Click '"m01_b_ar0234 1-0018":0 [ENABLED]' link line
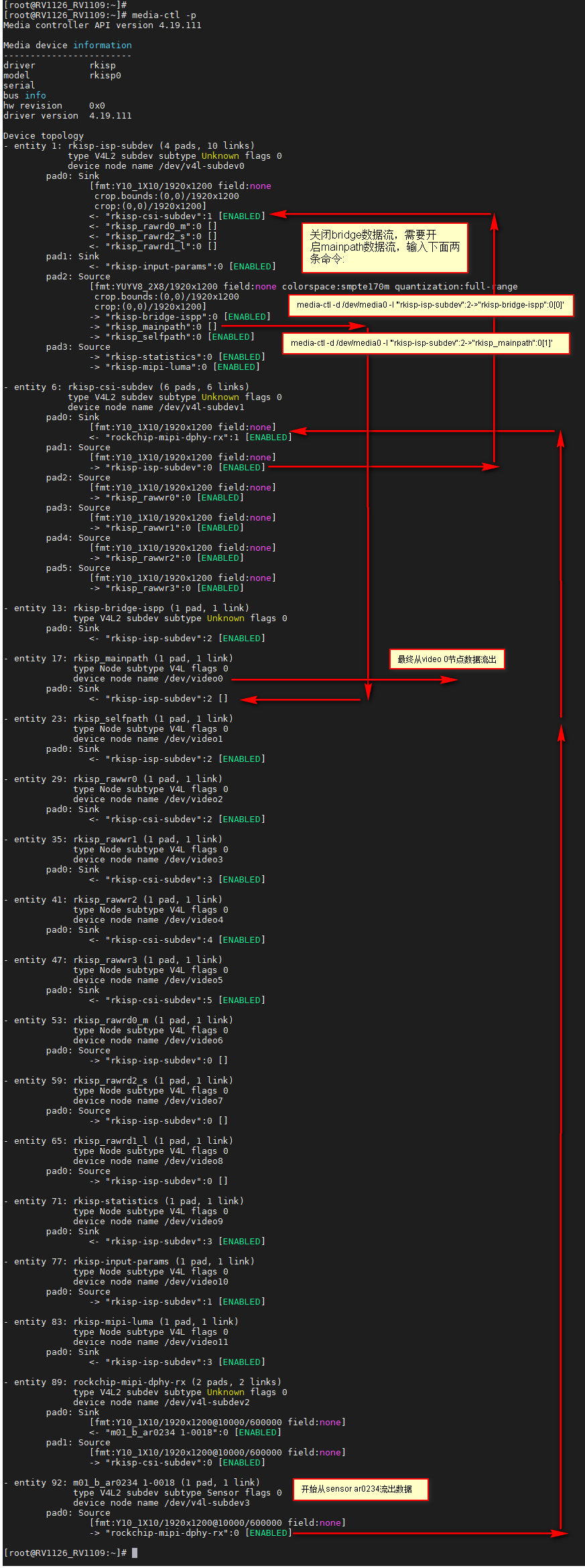The image size is (585, 1568). (186, 1432)
